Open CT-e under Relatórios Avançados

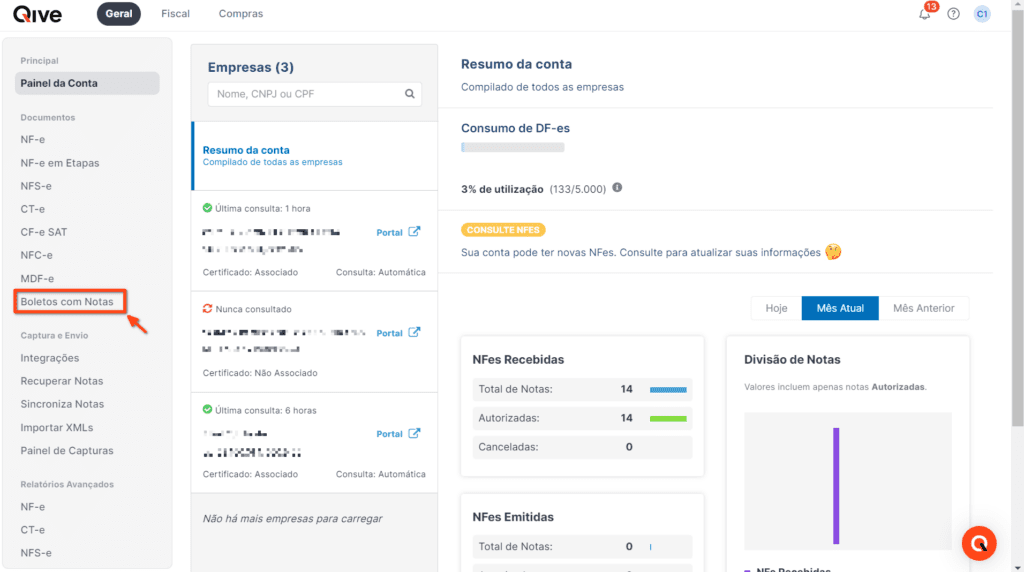point(33,530)
